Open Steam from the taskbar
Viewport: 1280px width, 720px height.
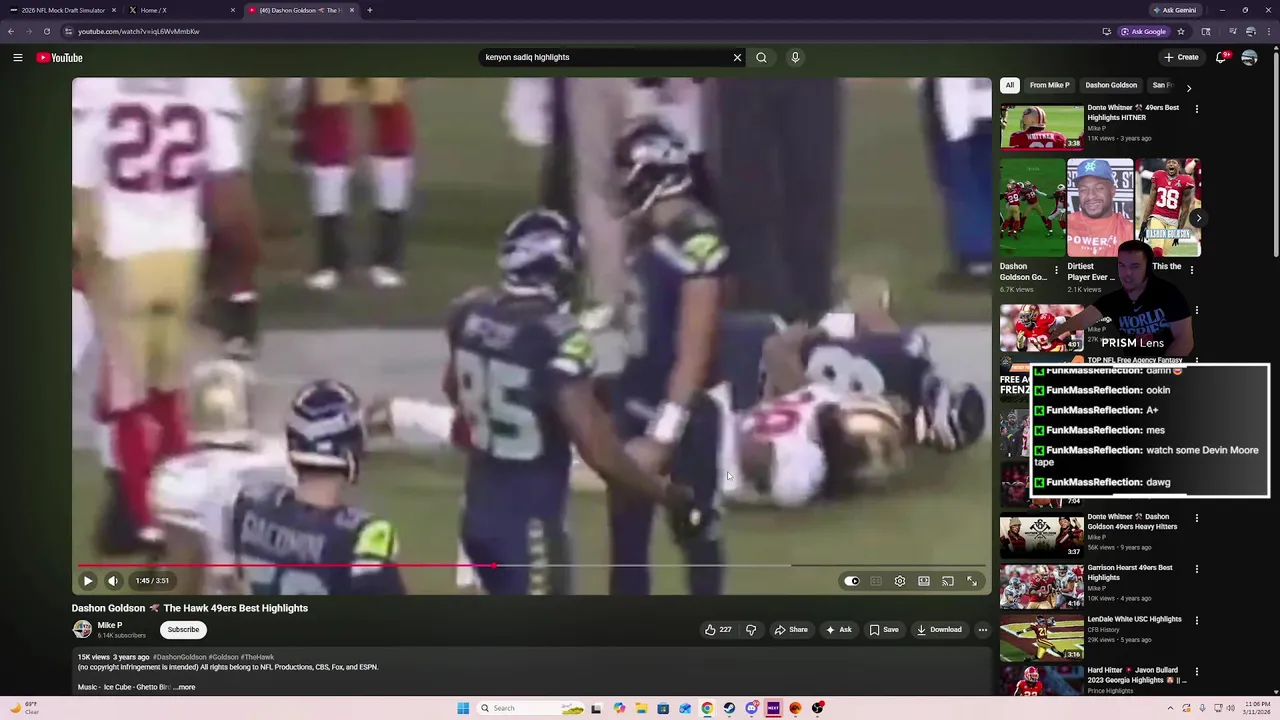pyautogui.click(x=729, y=708)
